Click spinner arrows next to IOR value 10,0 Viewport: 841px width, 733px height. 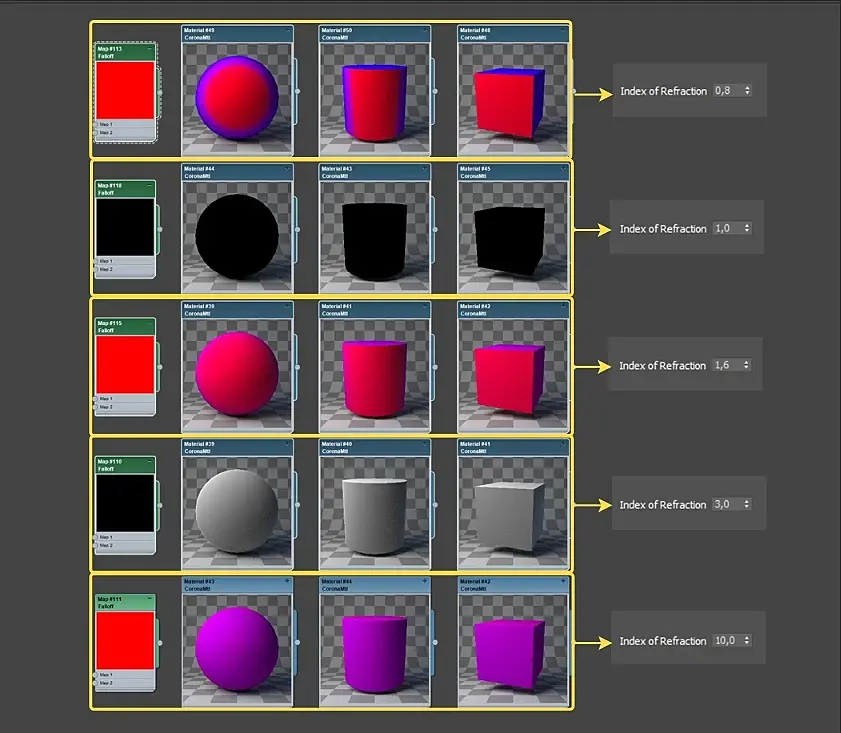[x=747, y=641]
